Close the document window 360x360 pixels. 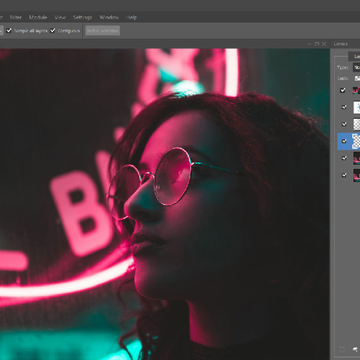pos(324,44)
